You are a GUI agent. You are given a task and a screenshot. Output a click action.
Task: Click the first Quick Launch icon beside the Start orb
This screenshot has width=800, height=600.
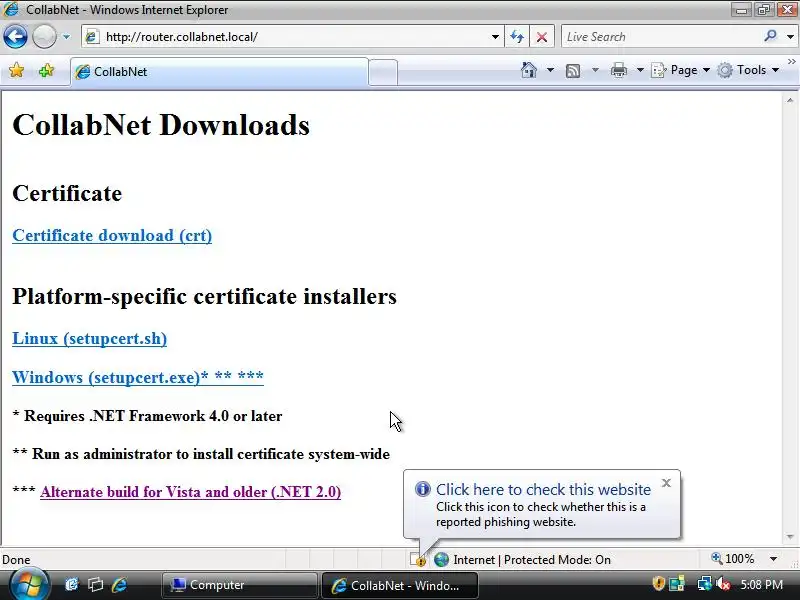click(71, 585)
